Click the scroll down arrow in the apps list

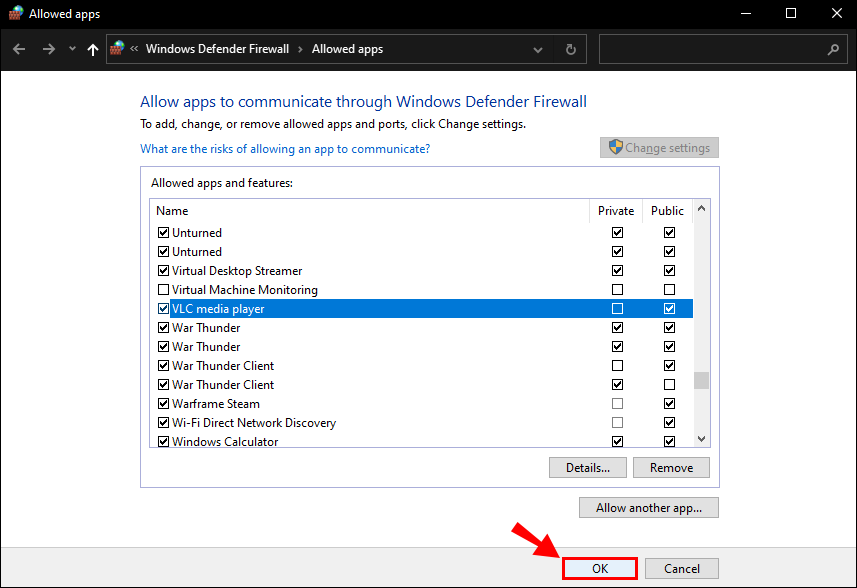click(701, 439)
